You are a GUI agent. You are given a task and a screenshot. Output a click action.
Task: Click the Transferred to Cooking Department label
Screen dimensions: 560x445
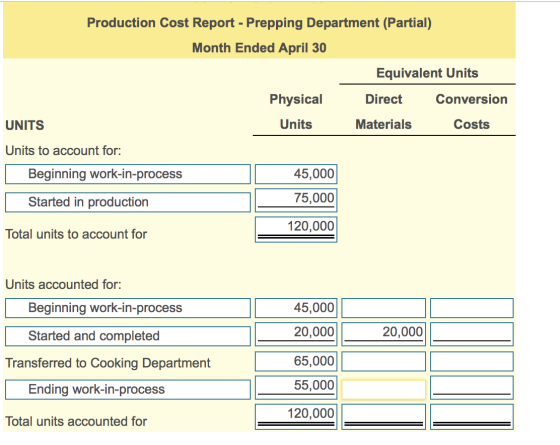click(x=108, y=363)
